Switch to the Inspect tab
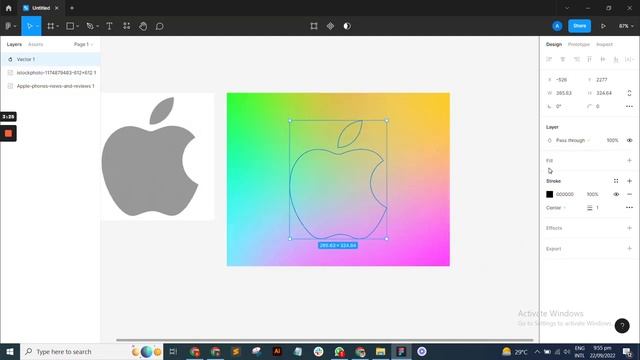 coord(604,44)
